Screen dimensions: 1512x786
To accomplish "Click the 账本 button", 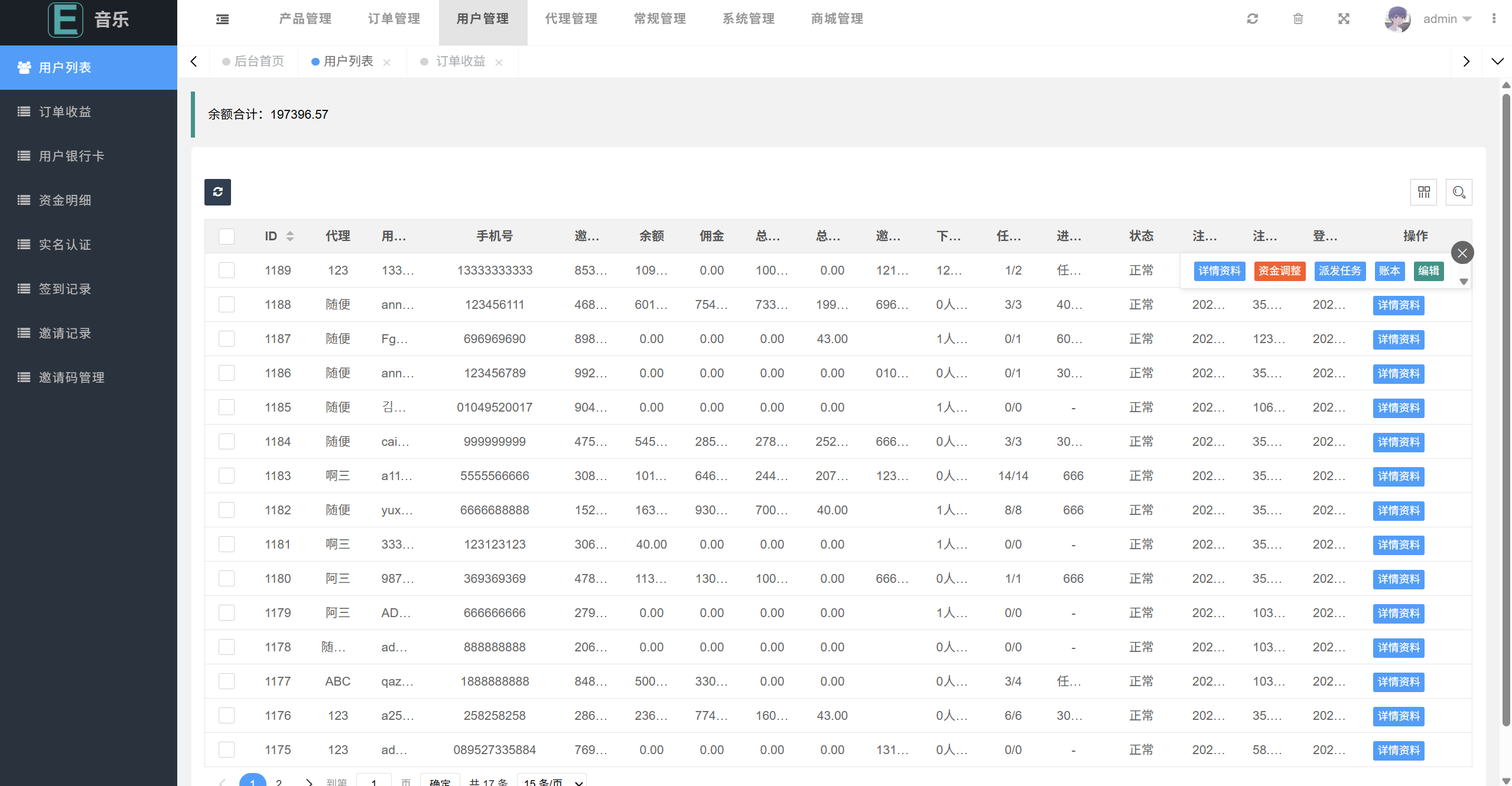I will pyautogui.click(x=1390, y=271).
